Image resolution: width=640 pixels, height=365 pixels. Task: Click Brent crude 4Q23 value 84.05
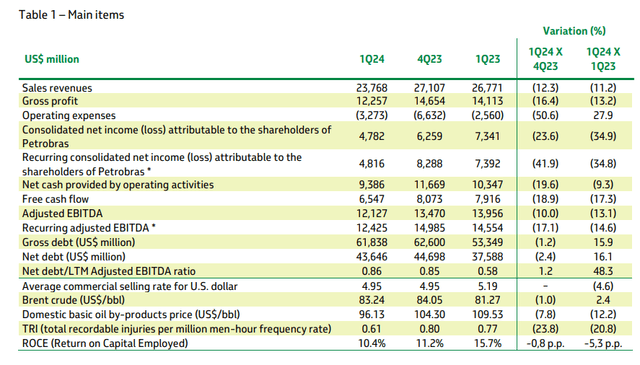pos(429,300)
